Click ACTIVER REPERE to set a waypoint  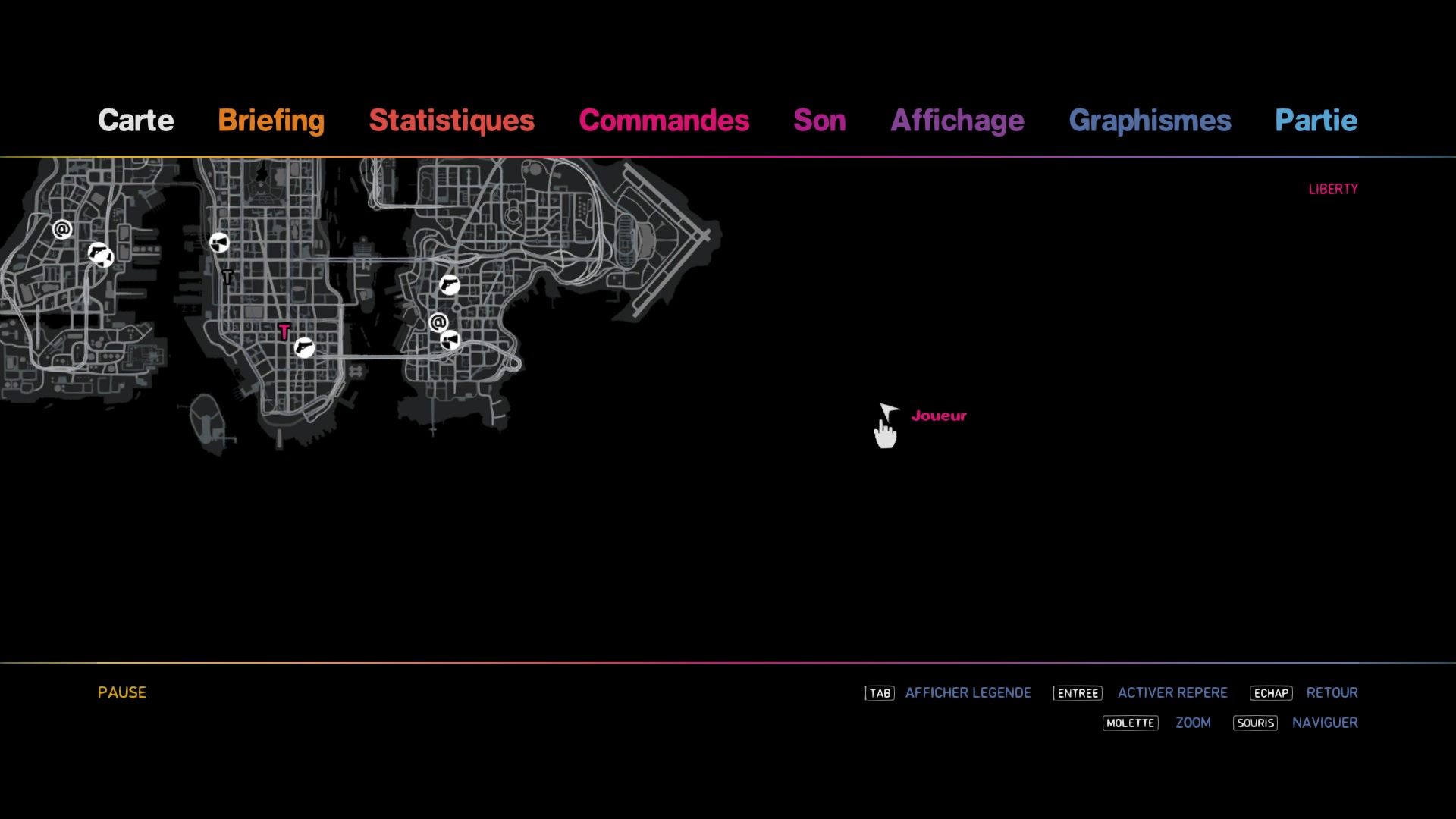(1172, 692)
